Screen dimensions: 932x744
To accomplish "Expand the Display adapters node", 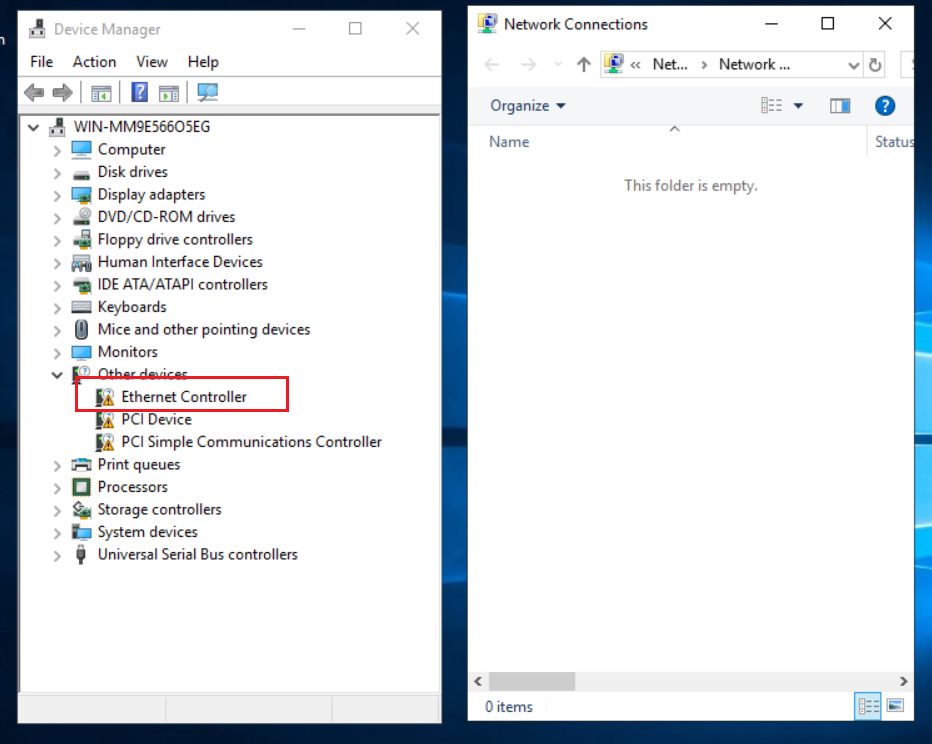I will (x=57, y=195).
